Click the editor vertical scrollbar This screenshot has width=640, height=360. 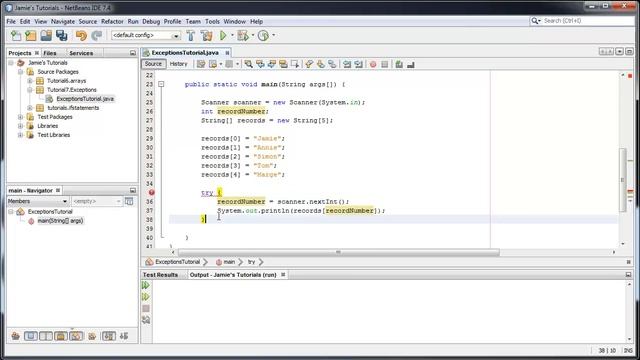click(x=622, y=180)
